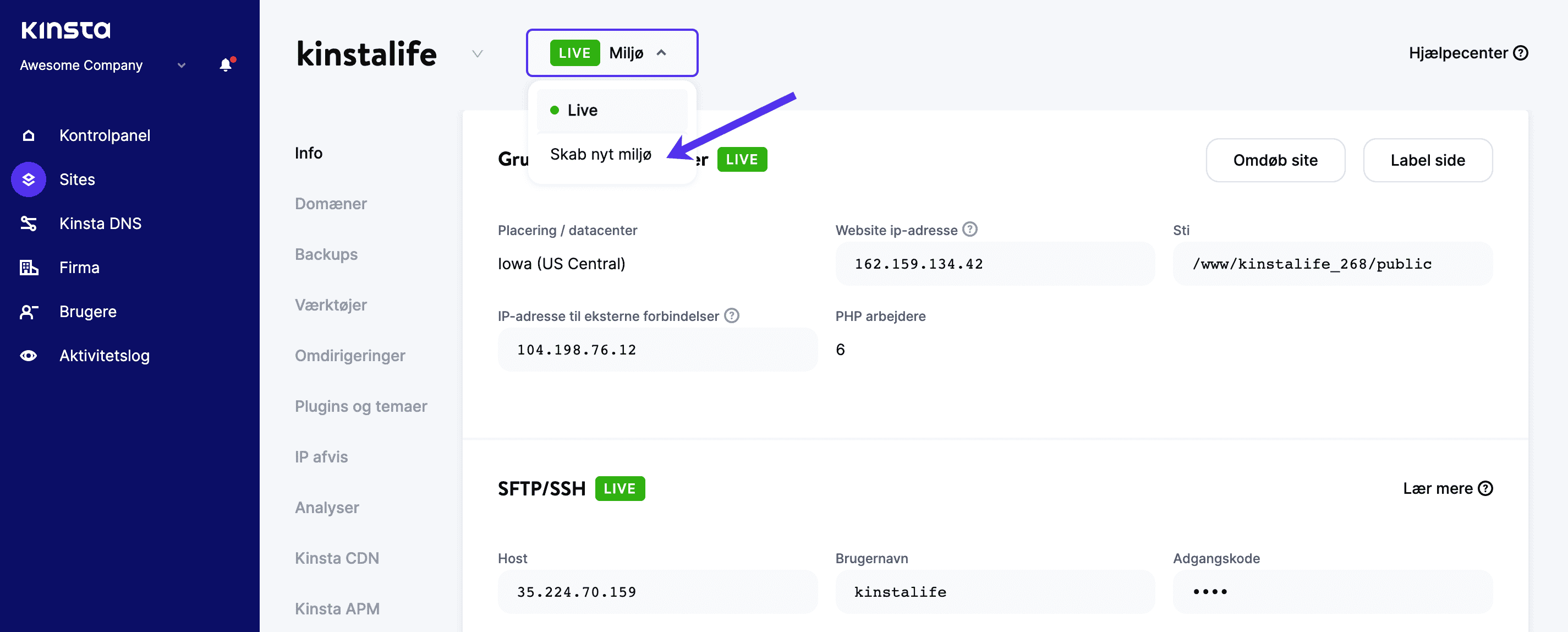Choose Skab nyt miljø from the menu
Screen dimensions: 1568x632
pyautogui.click(x=600, y=154)
